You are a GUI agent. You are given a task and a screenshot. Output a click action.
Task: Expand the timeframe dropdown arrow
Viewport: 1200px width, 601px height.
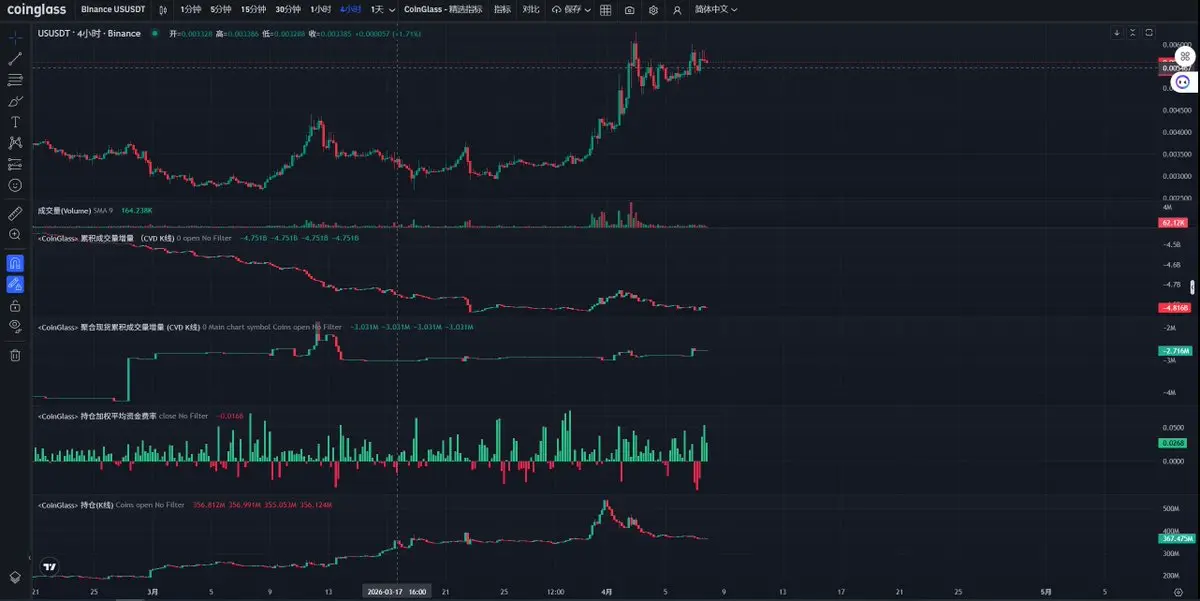(391, 10)
